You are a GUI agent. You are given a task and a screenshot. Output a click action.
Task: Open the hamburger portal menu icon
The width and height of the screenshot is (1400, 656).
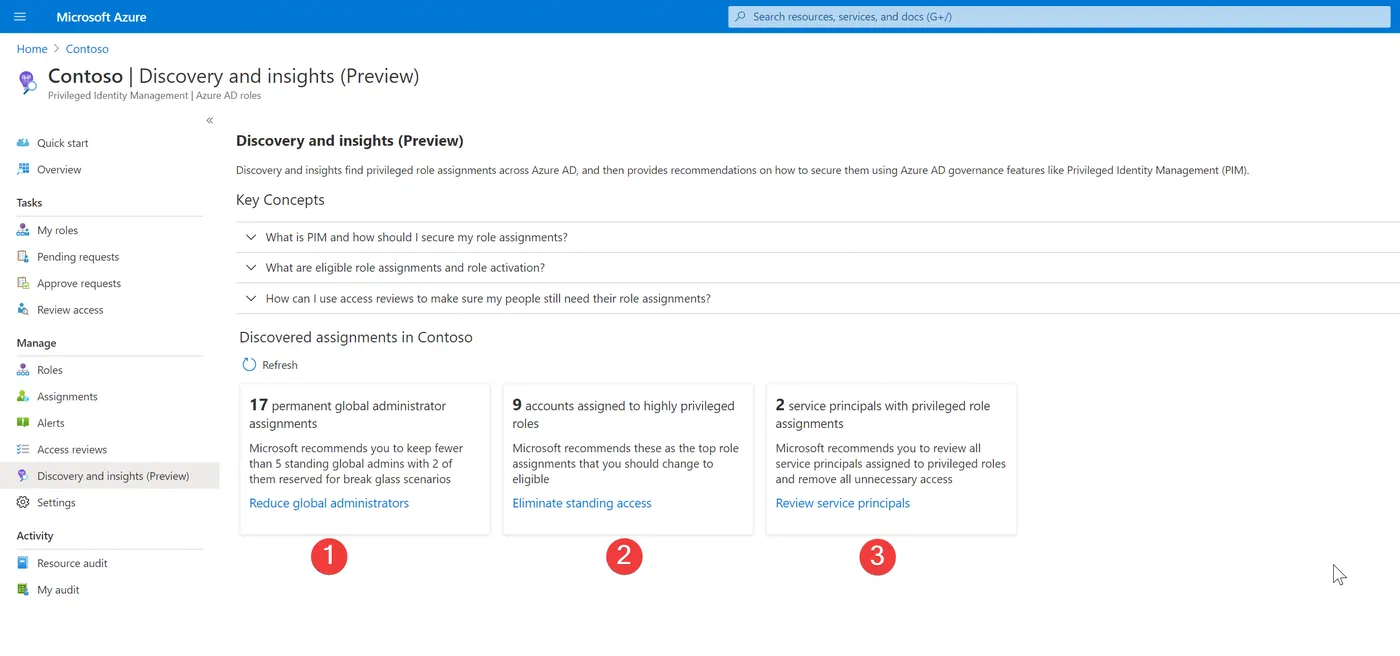tap(20, 17)
